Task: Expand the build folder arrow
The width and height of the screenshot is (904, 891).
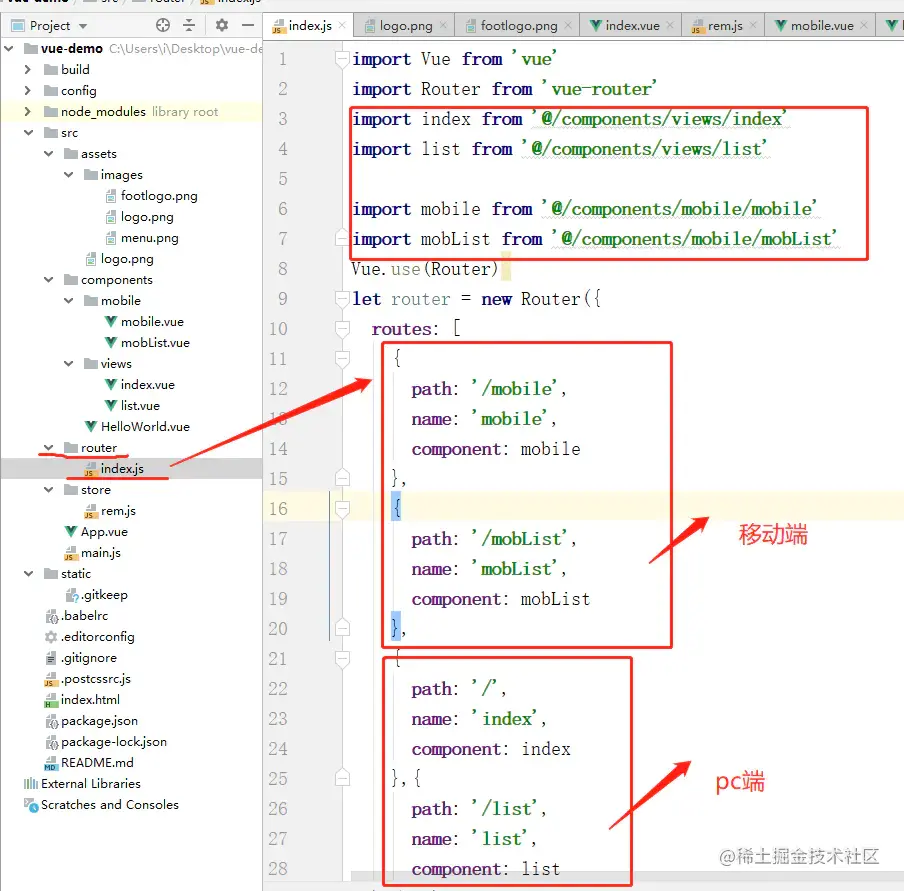Action: tap(28, 70)
